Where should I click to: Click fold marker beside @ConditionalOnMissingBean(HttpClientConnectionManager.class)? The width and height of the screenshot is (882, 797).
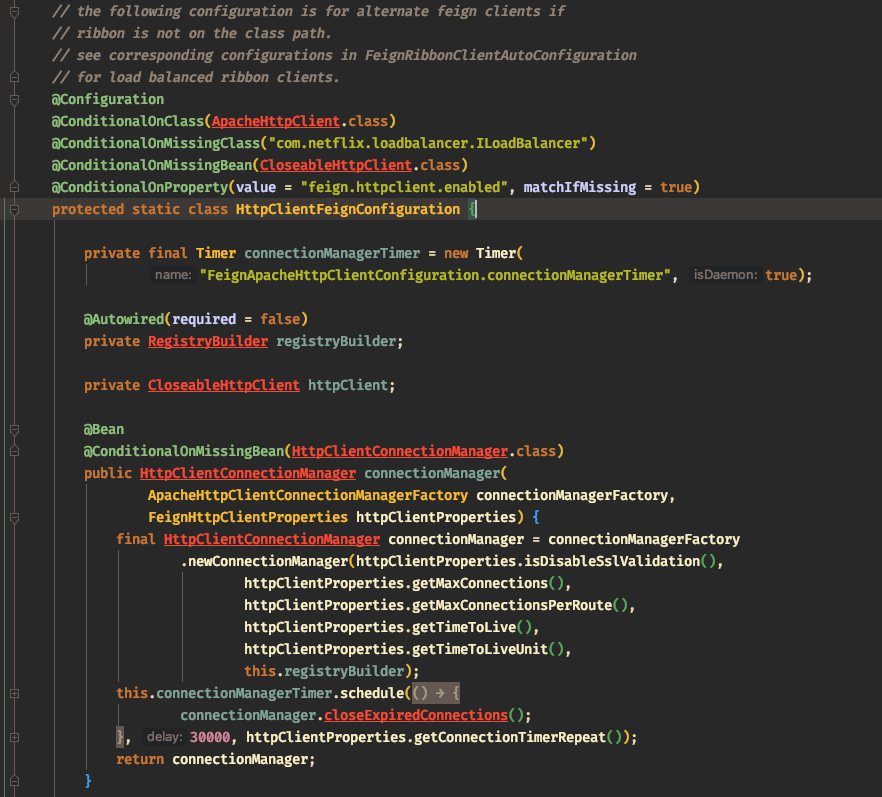point(15,451)
